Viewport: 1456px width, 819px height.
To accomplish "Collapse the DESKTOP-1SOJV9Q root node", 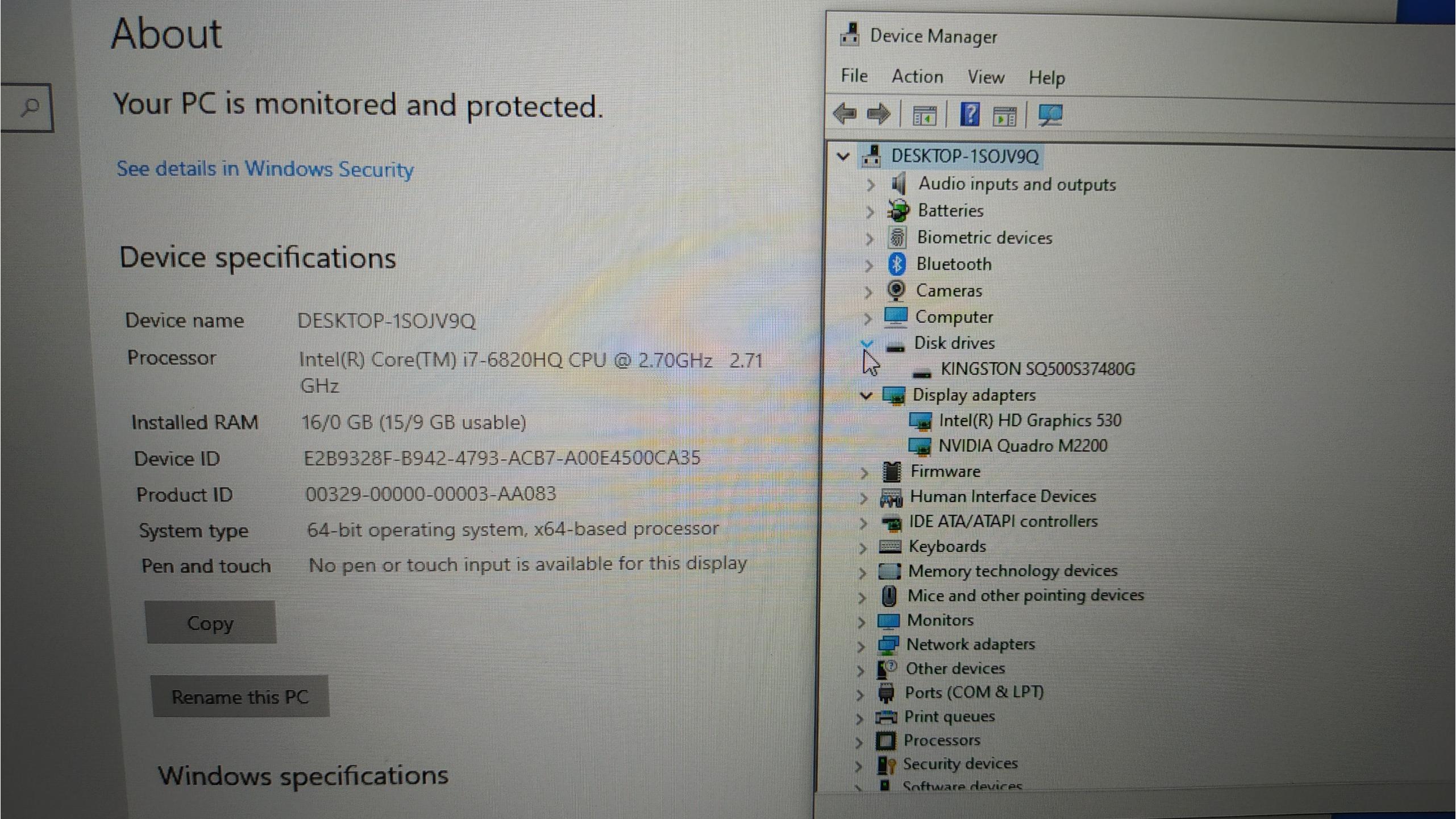I will (843, 156).
